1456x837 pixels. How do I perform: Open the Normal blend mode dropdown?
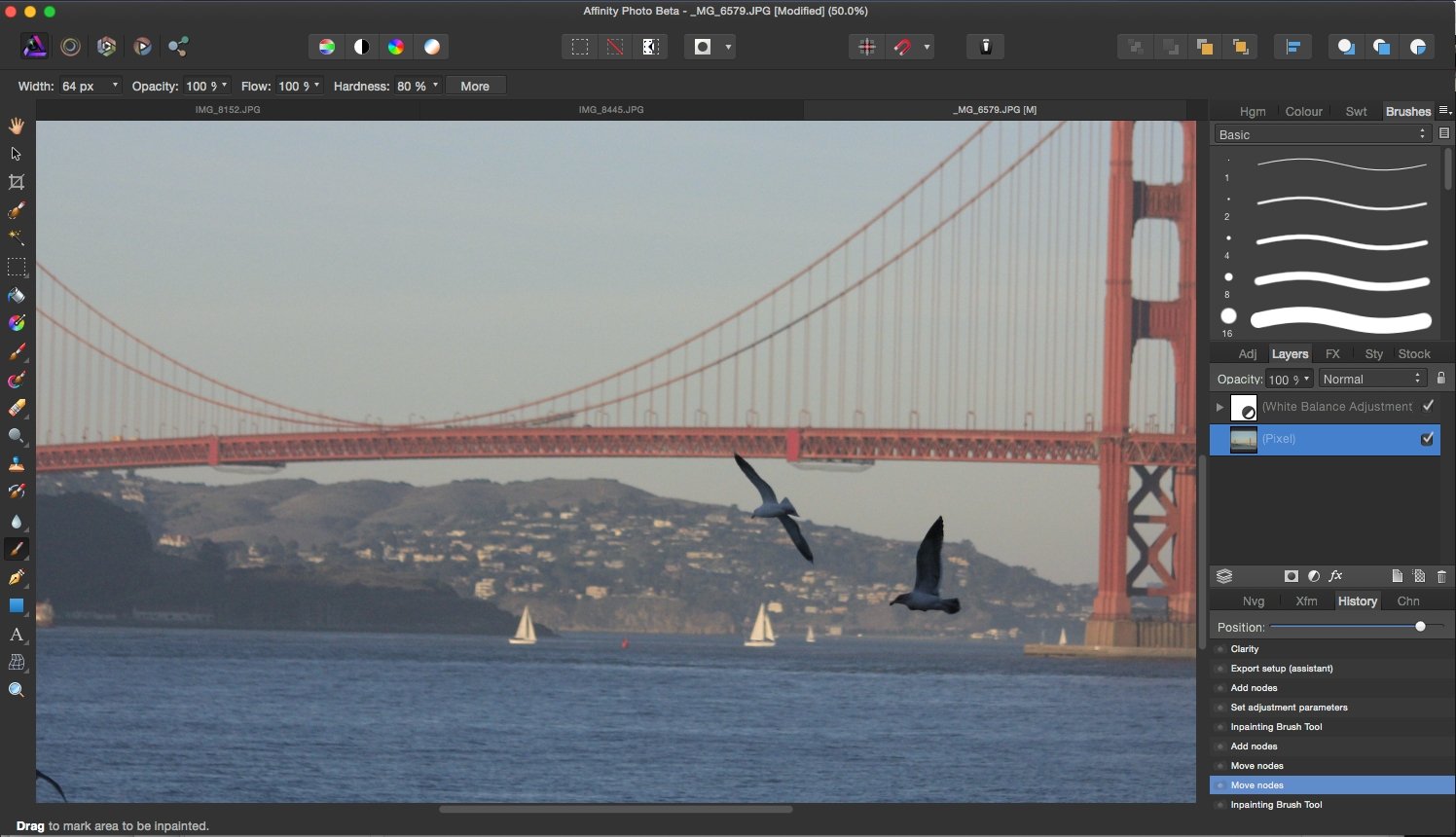pyautogui.click(x=1370, y=378)
